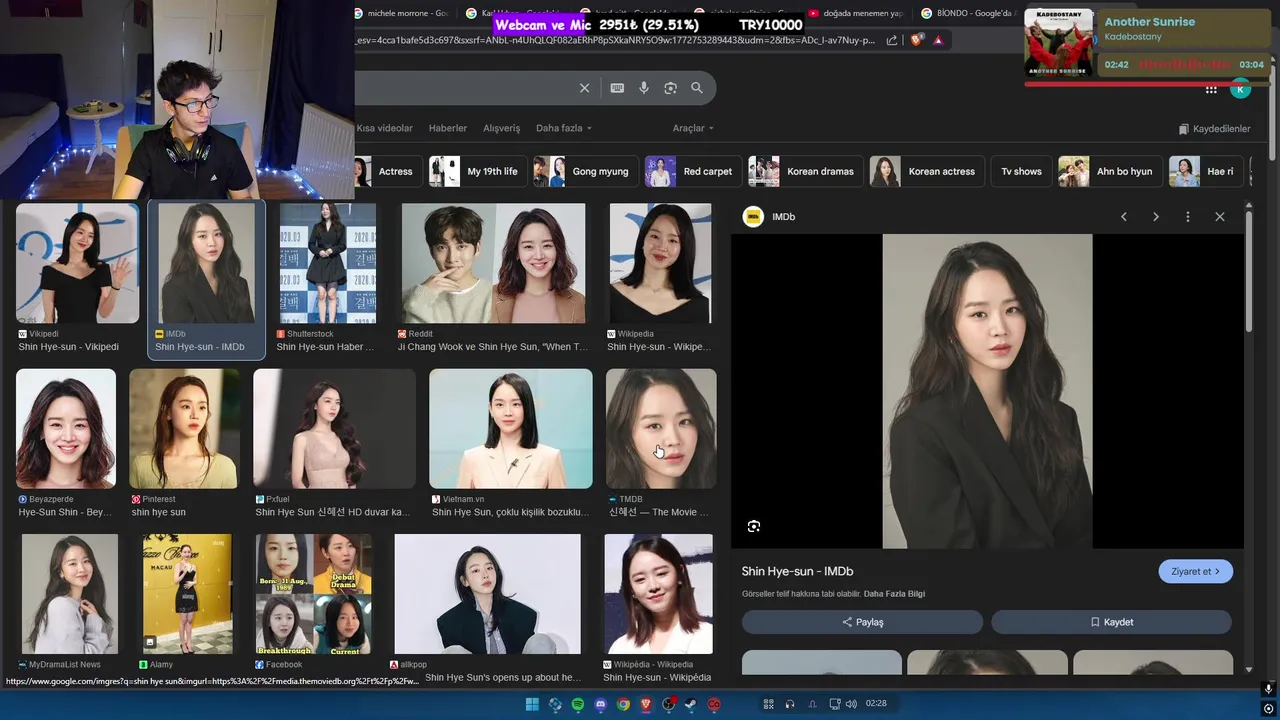
Task: Open the 'doğada menemen yap' browser tab
Action: point(856,13)
